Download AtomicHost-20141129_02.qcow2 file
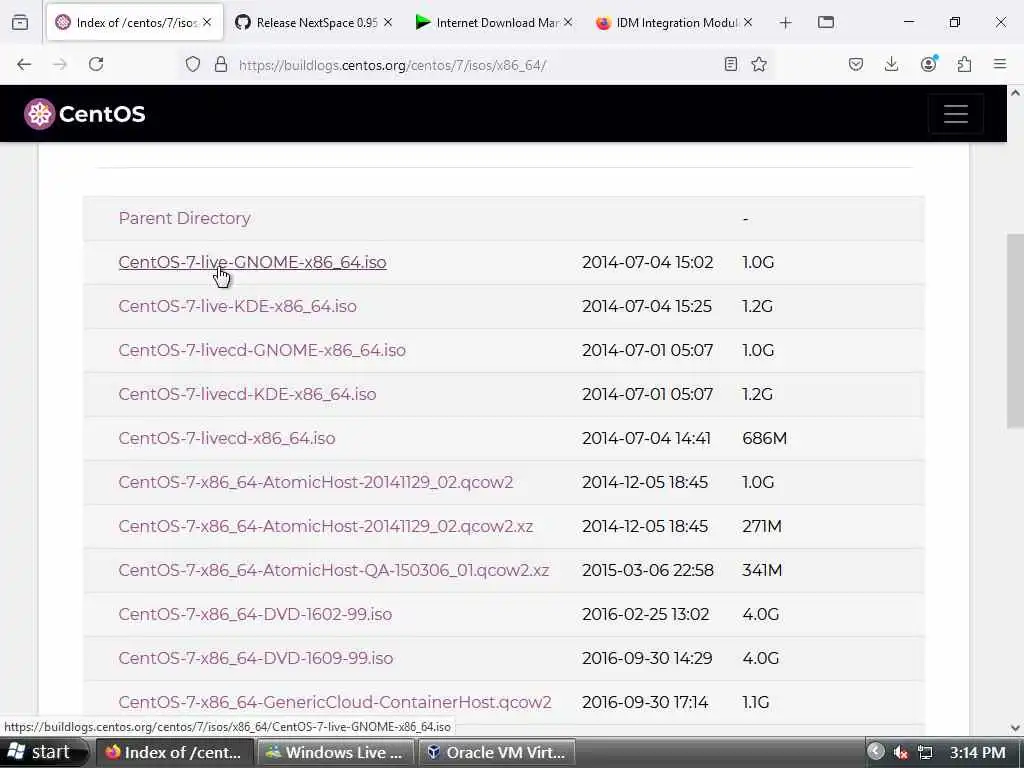1024x768 pixels. [315, 482]
